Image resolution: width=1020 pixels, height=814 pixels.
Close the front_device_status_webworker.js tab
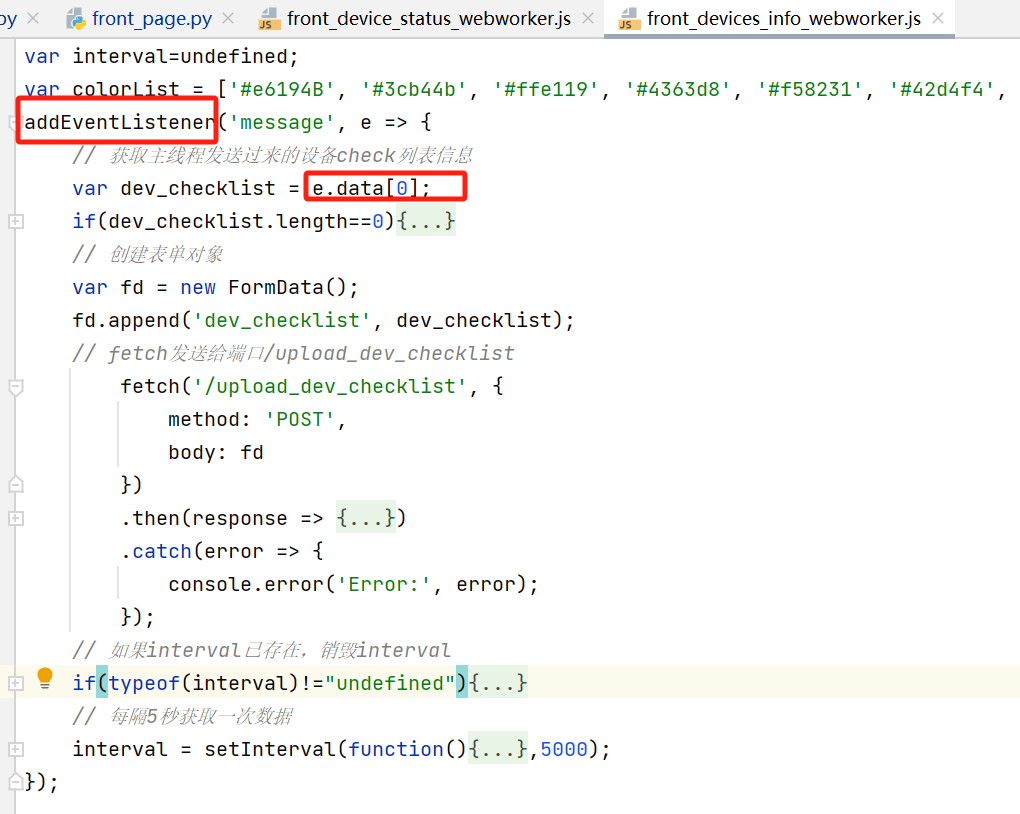pyautogui.click(x=587, y=19)
